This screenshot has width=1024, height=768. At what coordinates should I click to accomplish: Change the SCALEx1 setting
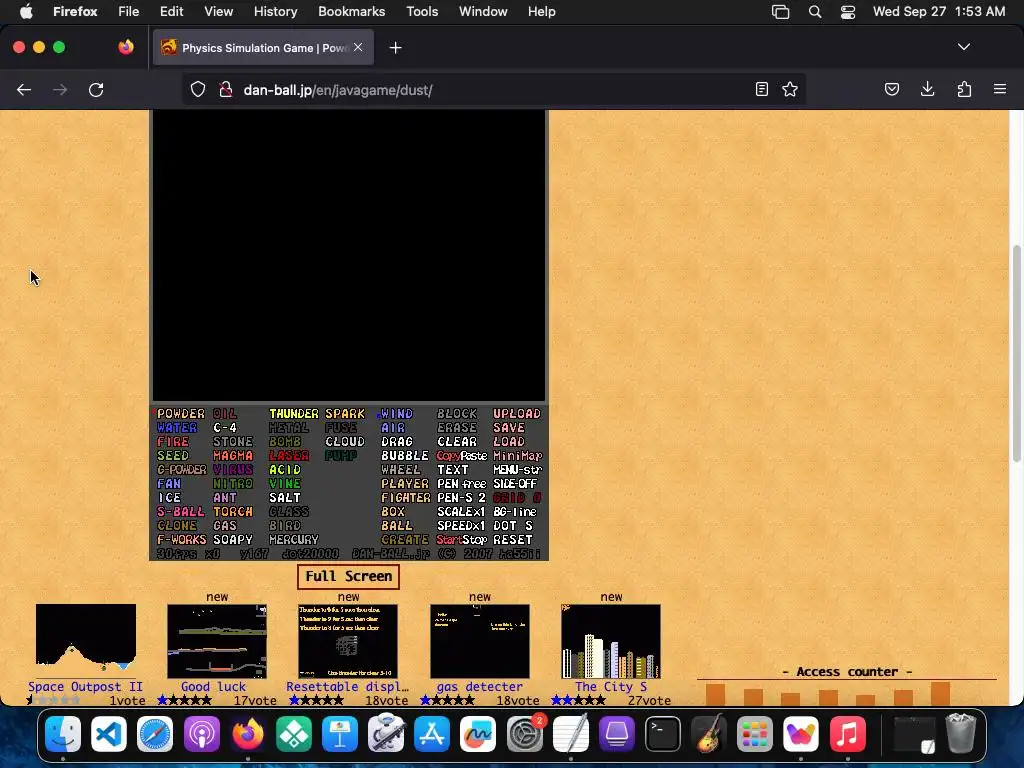point(461,511)
